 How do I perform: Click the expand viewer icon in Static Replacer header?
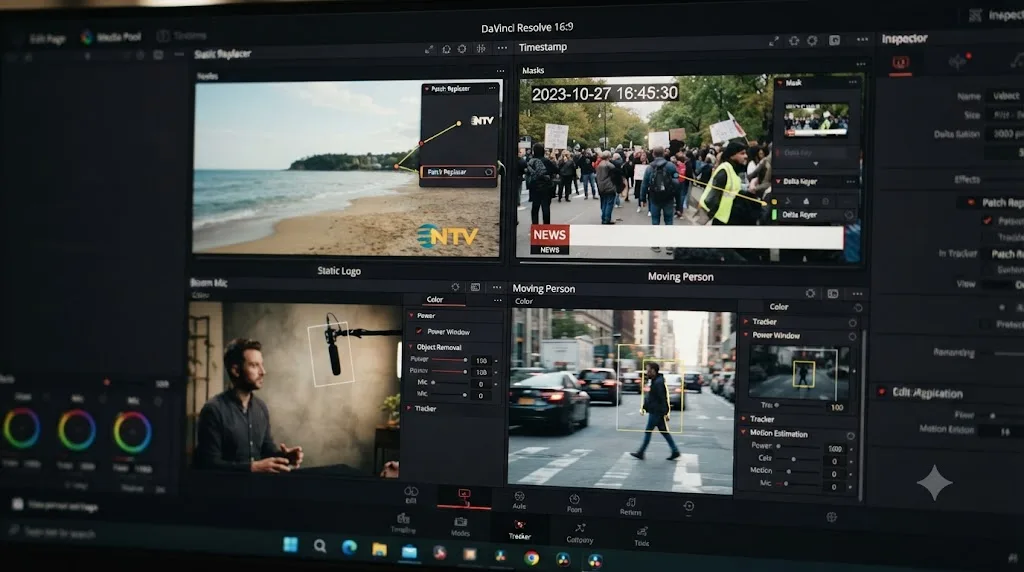point(429,49)
